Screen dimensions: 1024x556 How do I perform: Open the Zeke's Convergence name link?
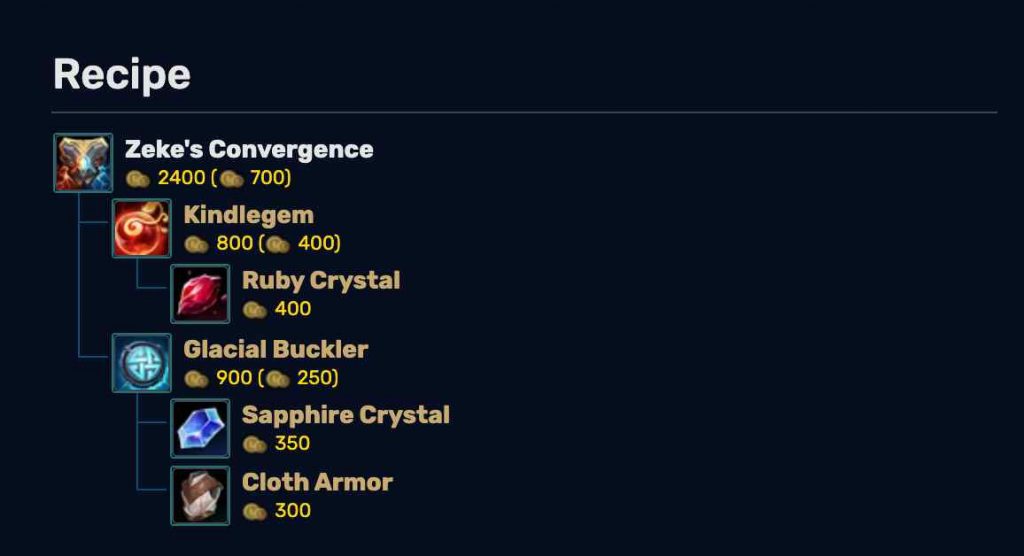point(249,150)
